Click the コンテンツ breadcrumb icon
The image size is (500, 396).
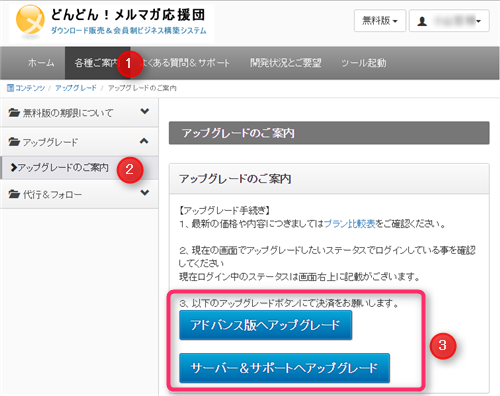(x=10, y=88)
